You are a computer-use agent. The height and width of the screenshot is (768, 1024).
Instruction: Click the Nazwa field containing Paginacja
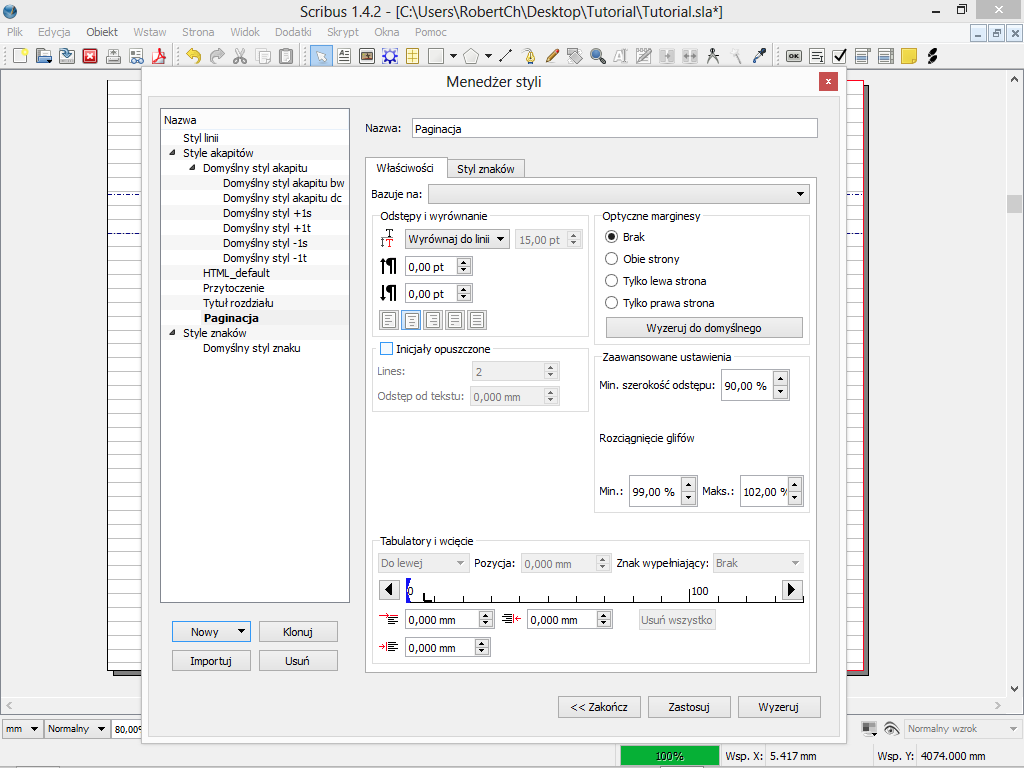(614, 128)
